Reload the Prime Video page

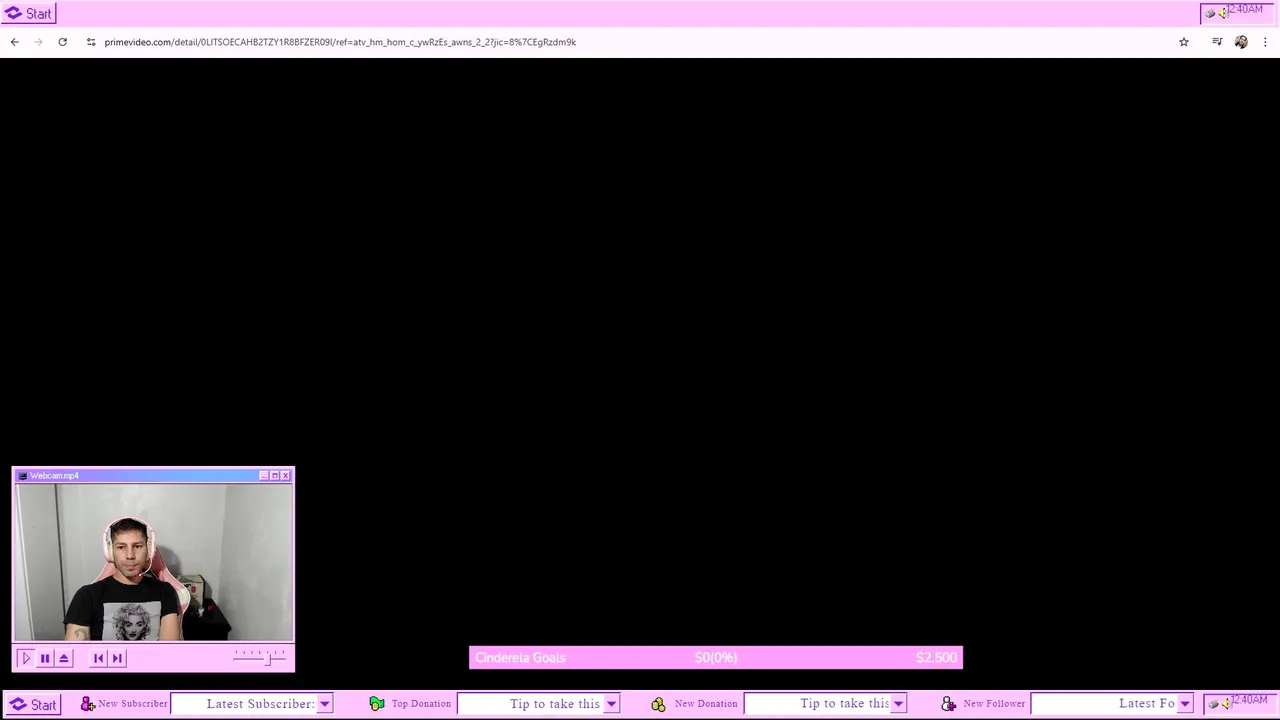point(62,42)
